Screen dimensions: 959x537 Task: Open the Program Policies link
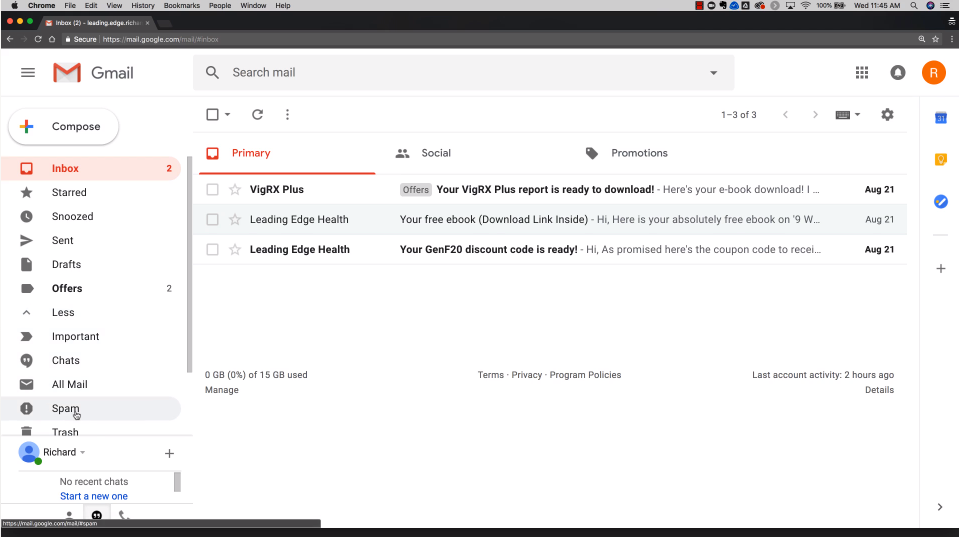pos(585,375)
